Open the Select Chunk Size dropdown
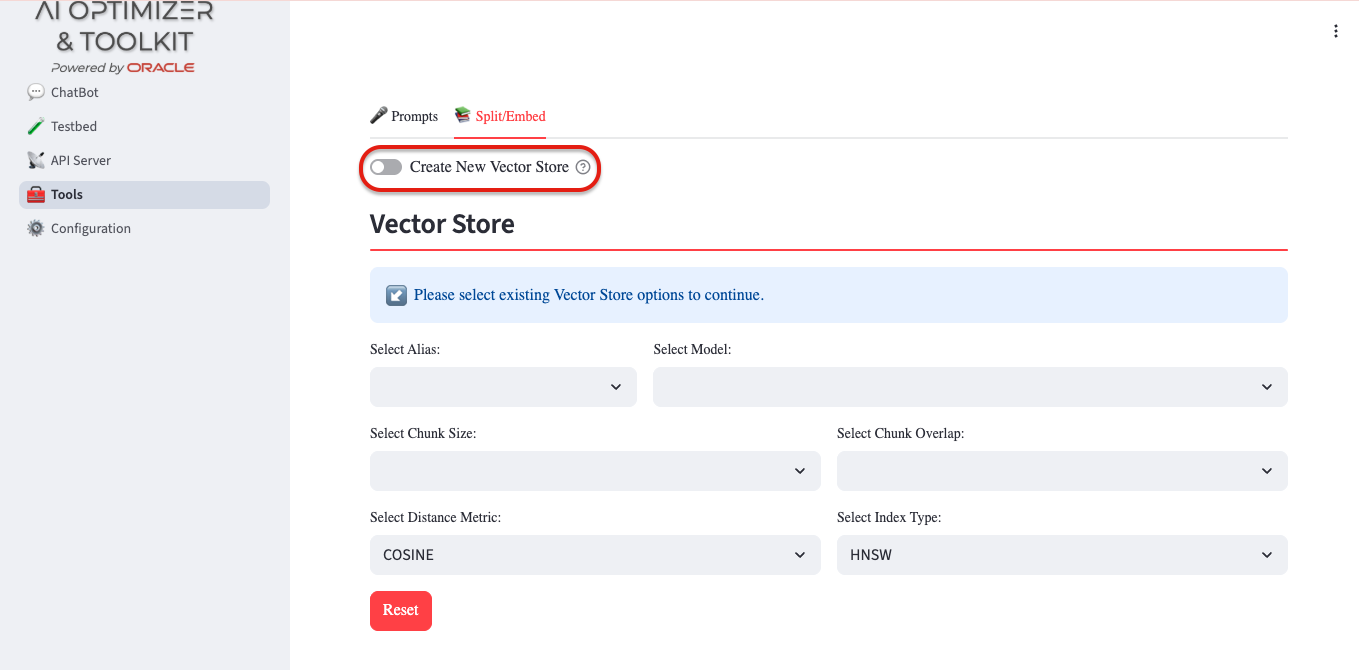The image size is (1359, 670). (594, 471)
